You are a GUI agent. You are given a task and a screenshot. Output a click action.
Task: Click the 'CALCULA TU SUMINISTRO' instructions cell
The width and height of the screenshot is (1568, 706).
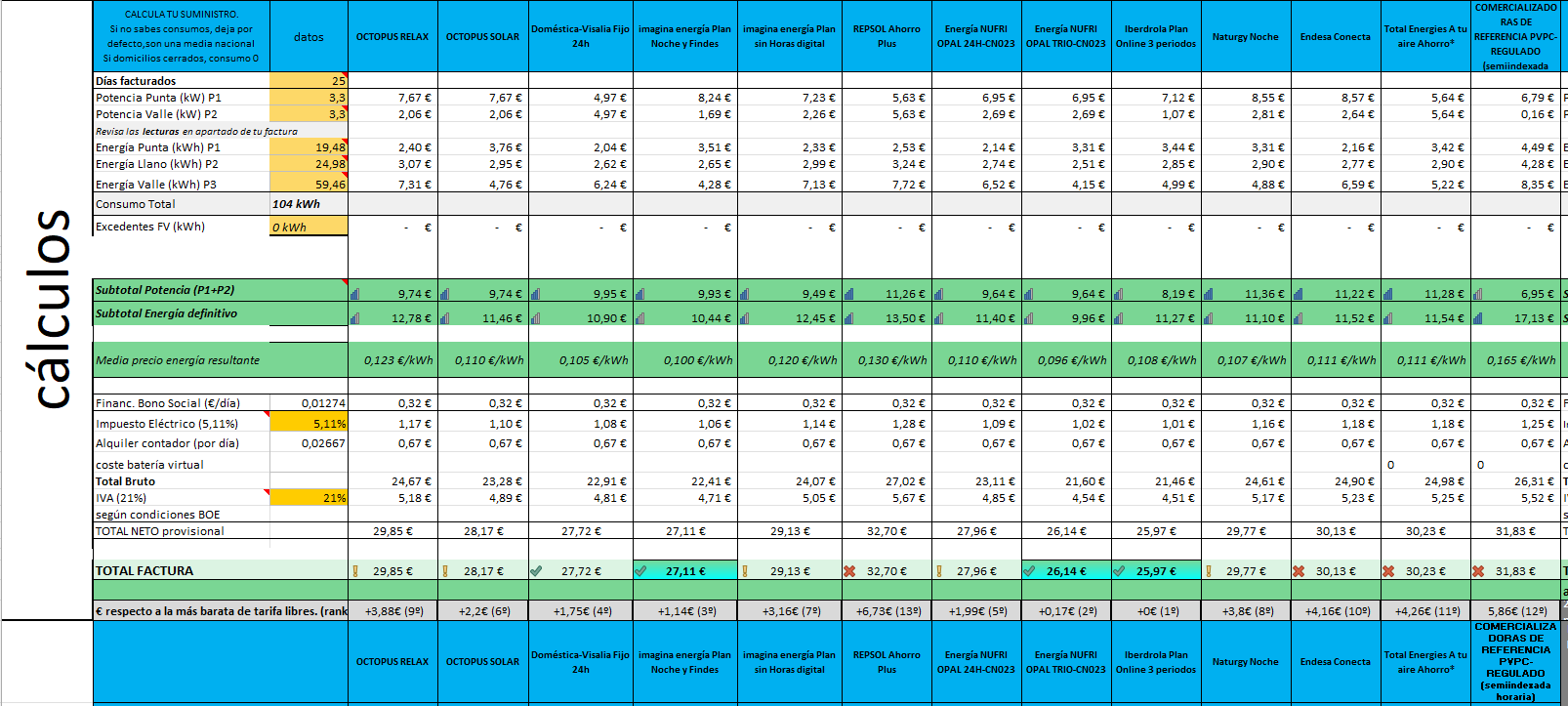182,37
